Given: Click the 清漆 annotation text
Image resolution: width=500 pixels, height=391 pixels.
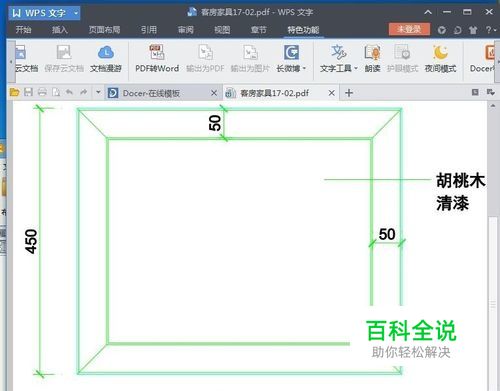Looking at the screenshot, I should tap(452, 203).
